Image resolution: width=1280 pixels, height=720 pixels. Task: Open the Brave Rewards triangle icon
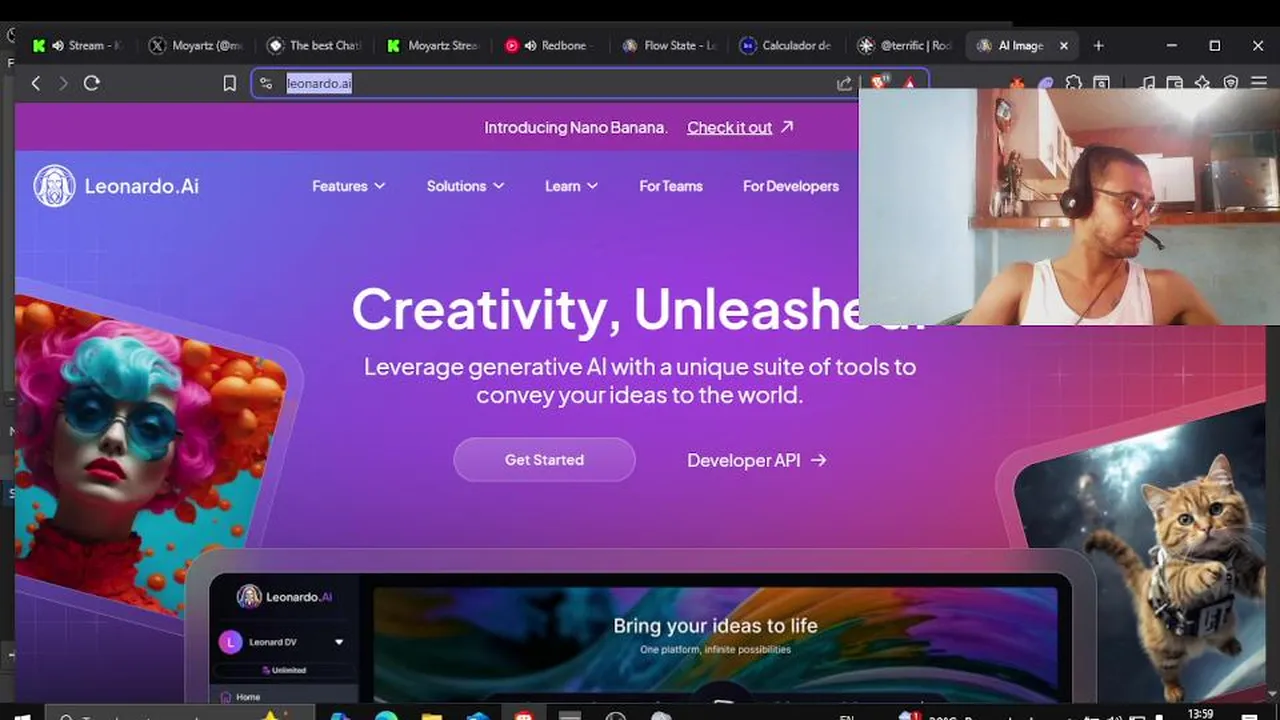[x=909, y=83]
